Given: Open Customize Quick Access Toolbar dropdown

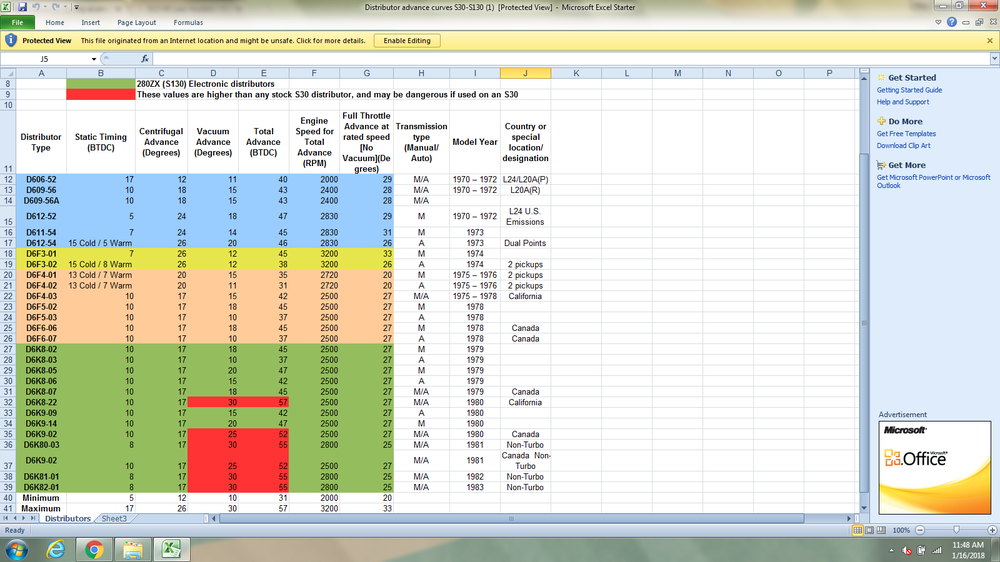Looking at the screenshot, I should (x=76, y=8).
